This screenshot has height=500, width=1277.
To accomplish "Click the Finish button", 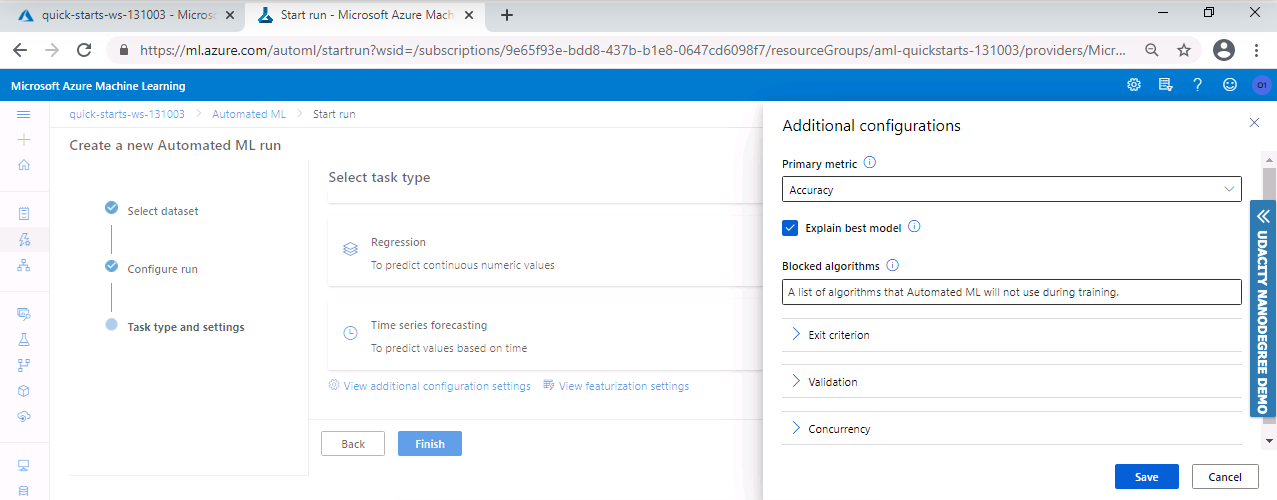I will click(x=430, y=444).
